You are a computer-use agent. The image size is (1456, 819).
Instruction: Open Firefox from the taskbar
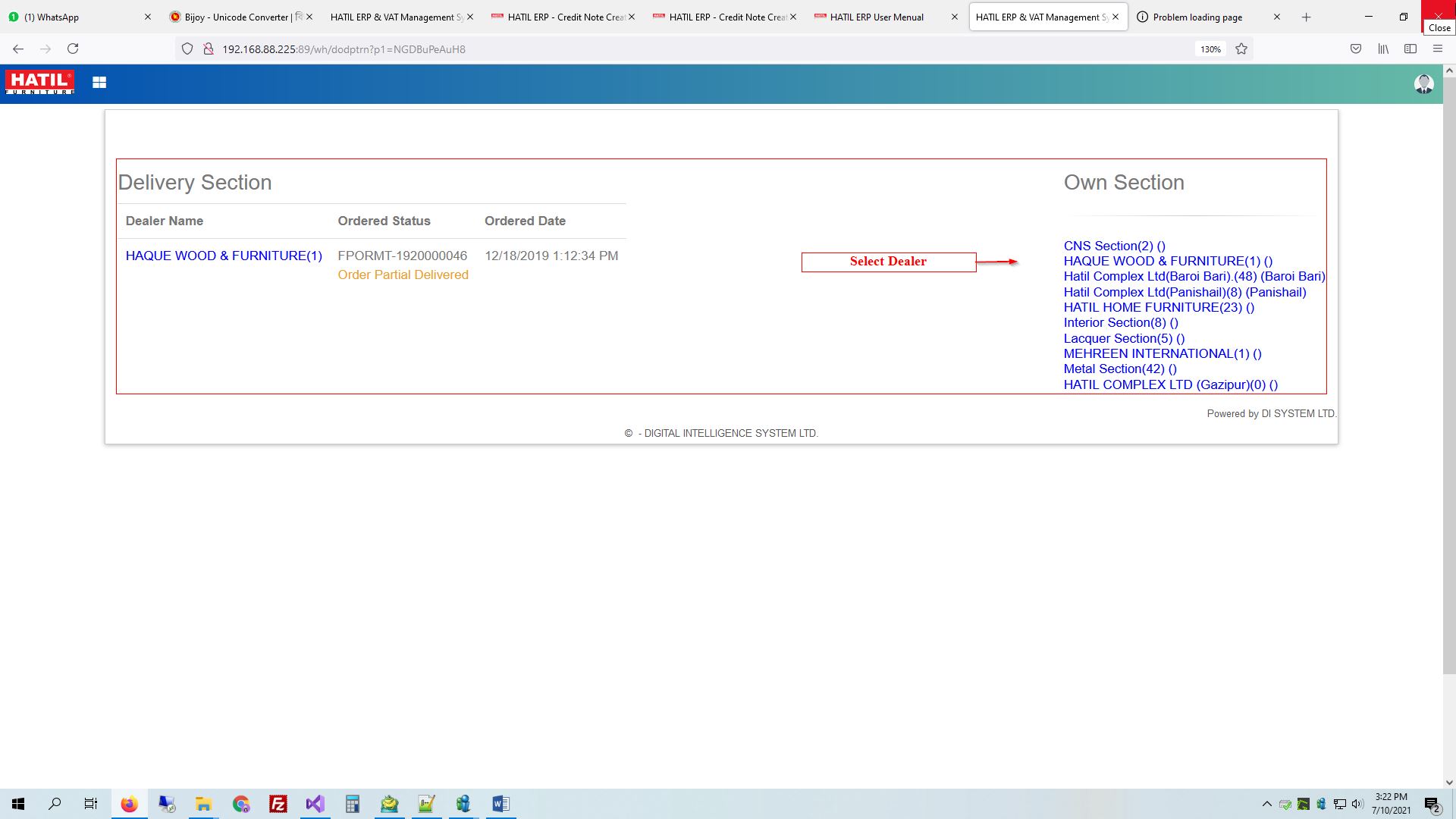click(129, 804)
